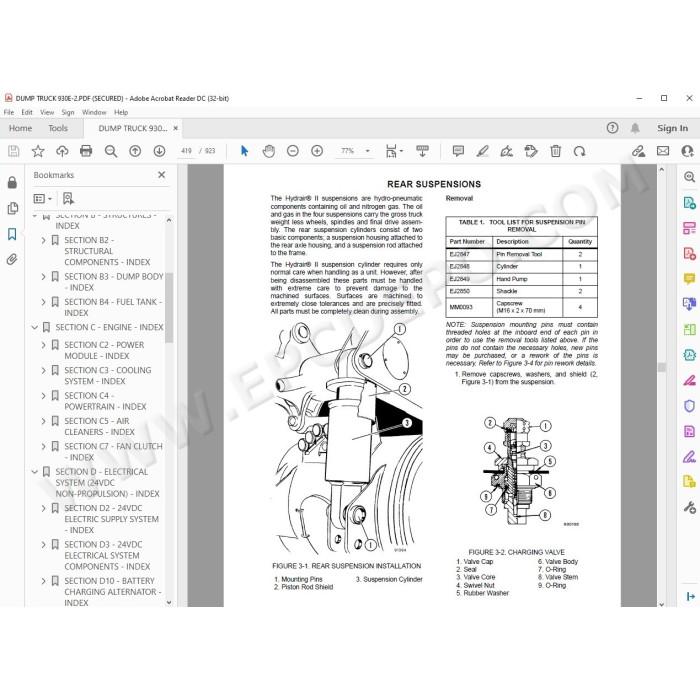Screen dimensions: 700x700
Task: Open notifications bell
Action: (635, 129)
